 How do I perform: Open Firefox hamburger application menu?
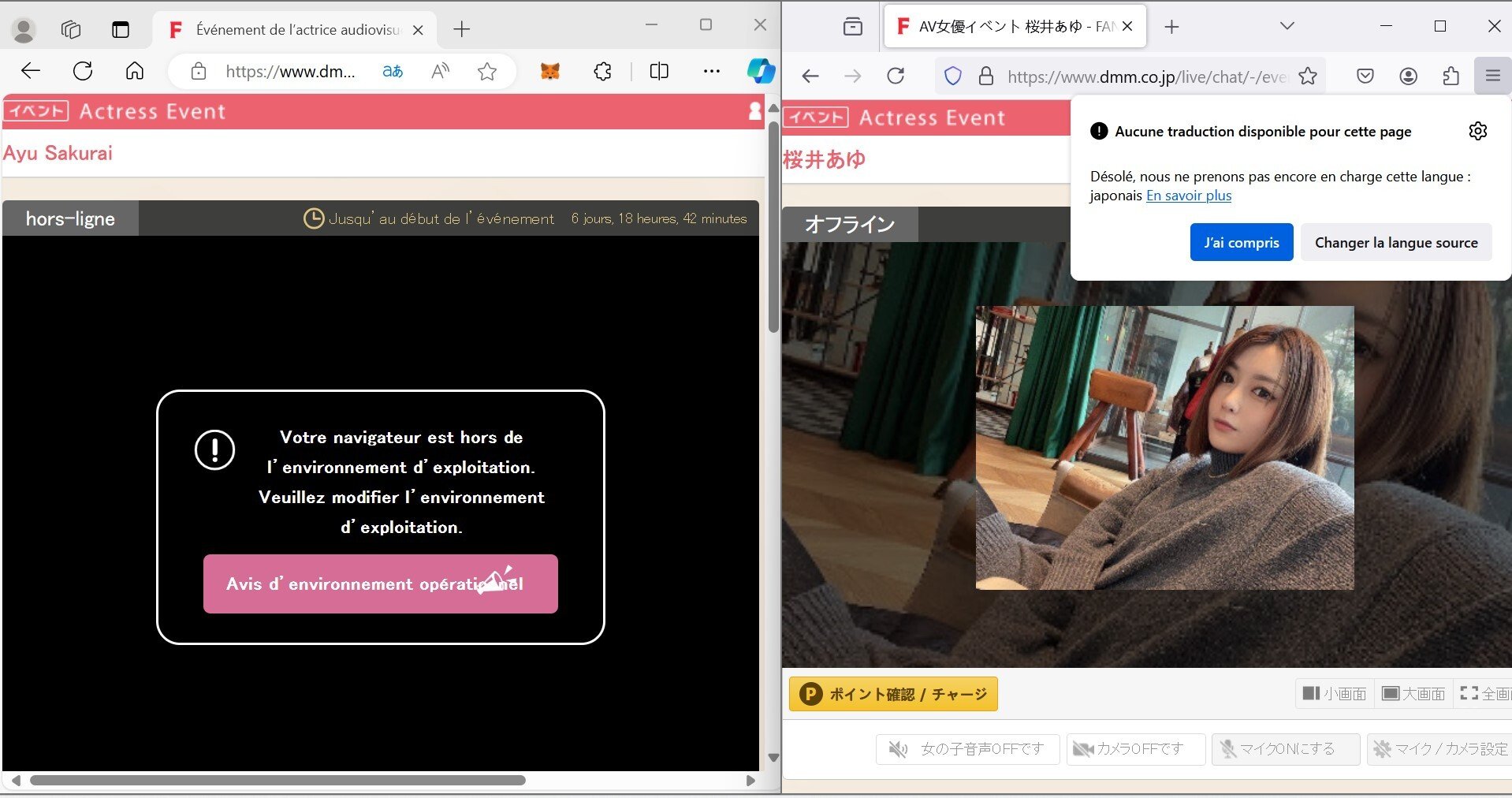(x=1492, y=76)
